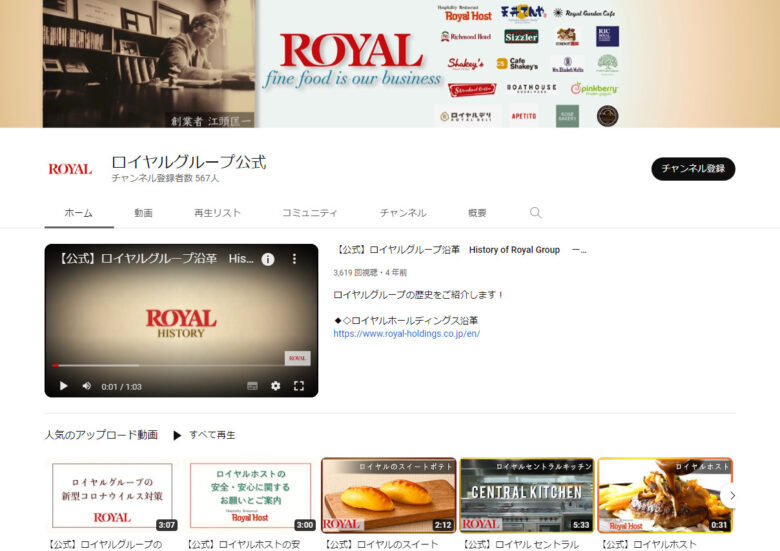Click the Sizzler logo in banner
The width and height of the screenshot is (780, 551).
521,36
